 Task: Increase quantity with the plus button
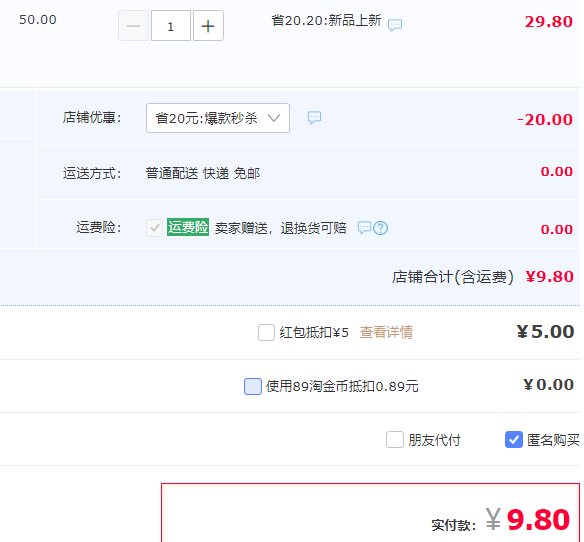(x=208, y=26)
